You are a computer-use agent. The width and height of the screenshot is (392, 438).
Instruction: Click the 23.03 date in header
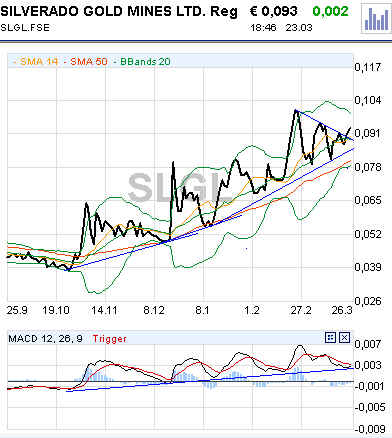pos(299,27)
